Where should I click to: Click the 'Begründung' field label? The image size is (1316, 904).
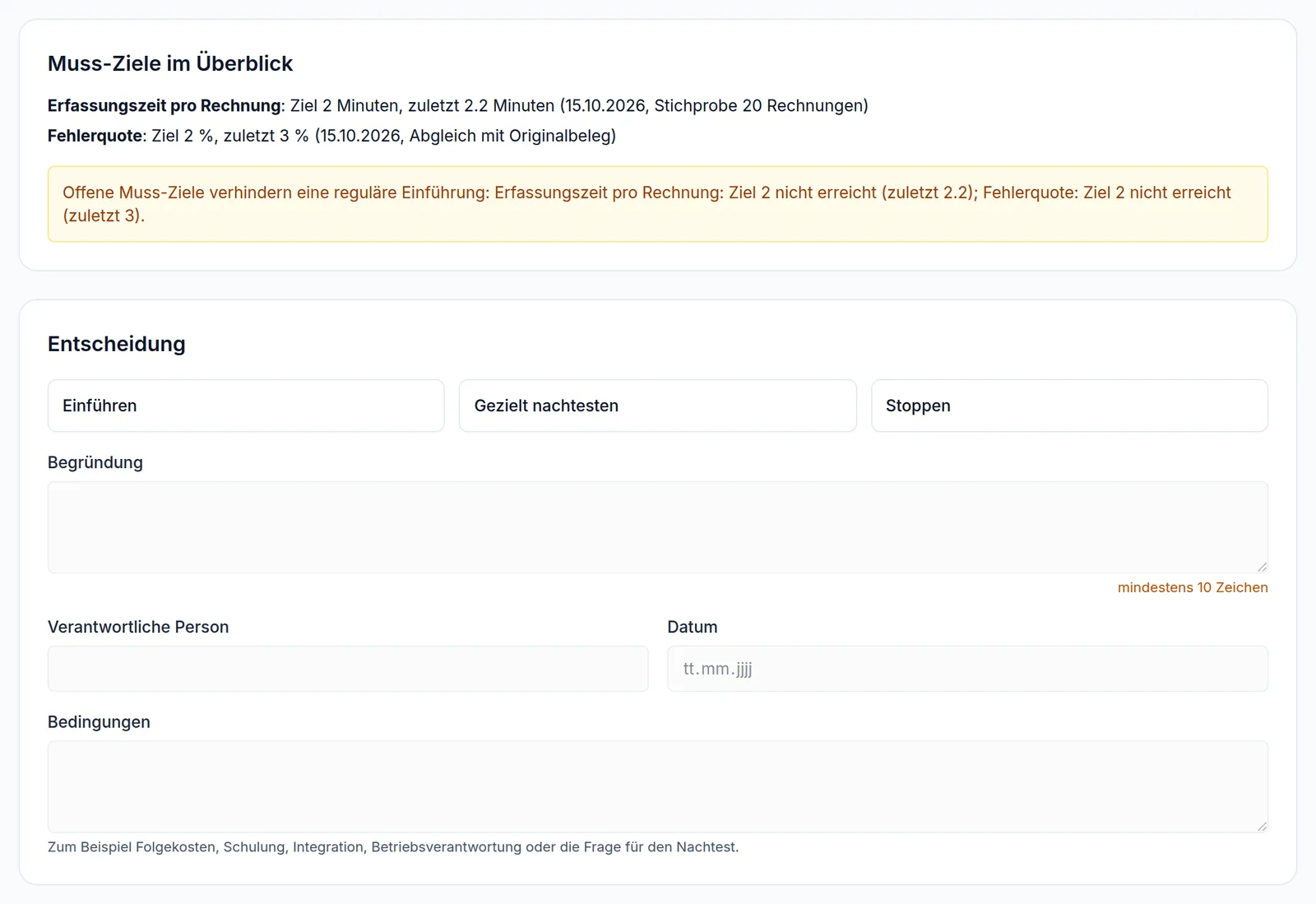coord(95,462)
